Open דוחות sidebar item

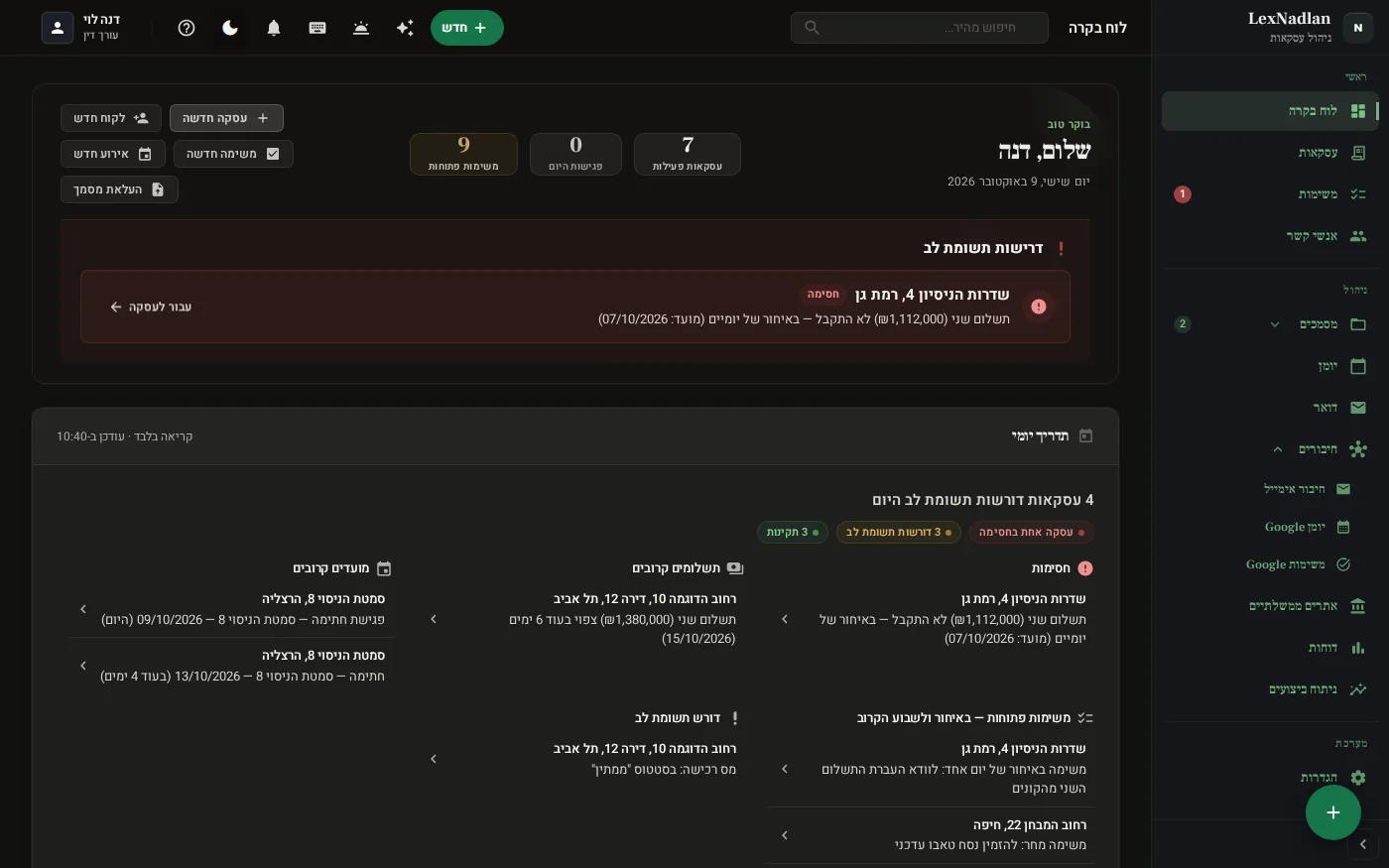coord(1270,648)
